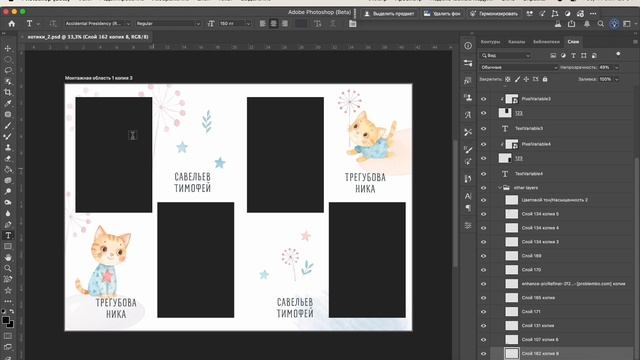
Task: Select the котики_2.psd document tab
Action: coord(88,37)
